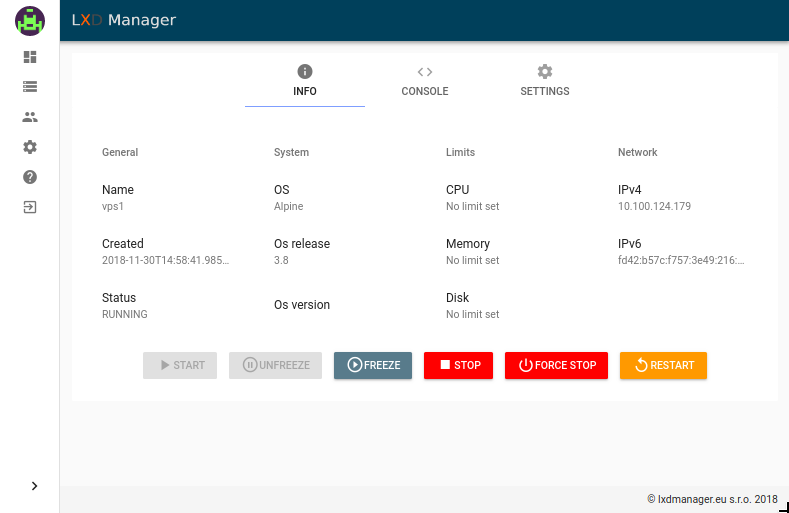Click the Os version label
Viewport: 789px width, 513px height.
pos(302,305)
